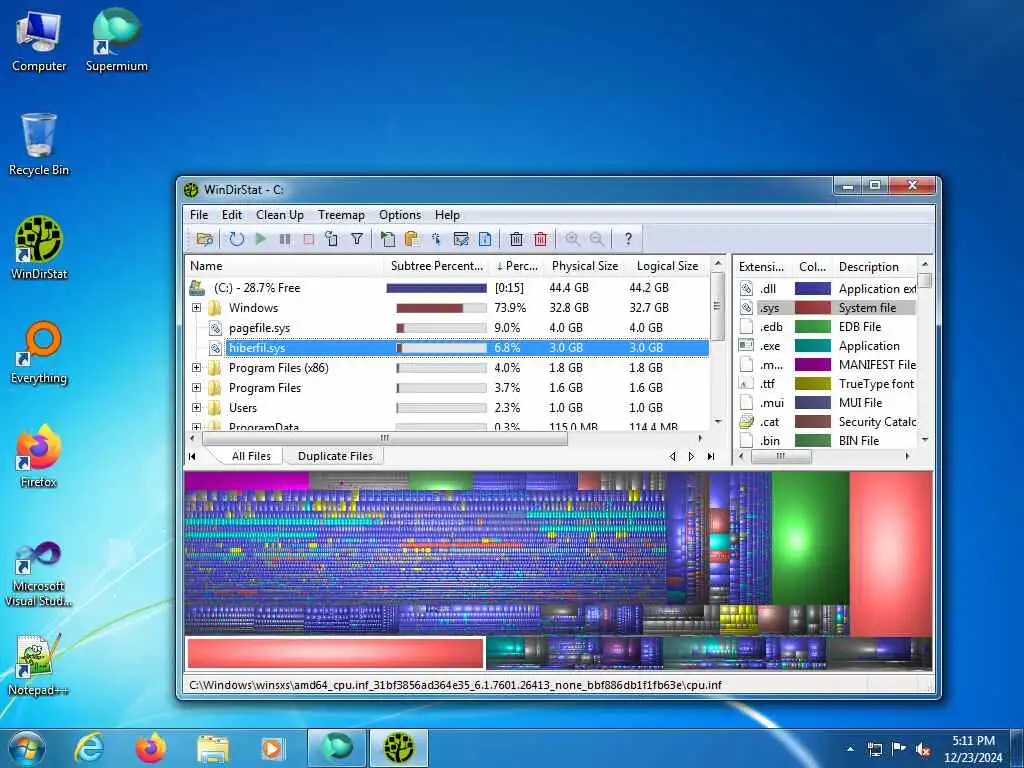Click the yellow .ttf color swatch
The image size is (1024, 768).
812,383
